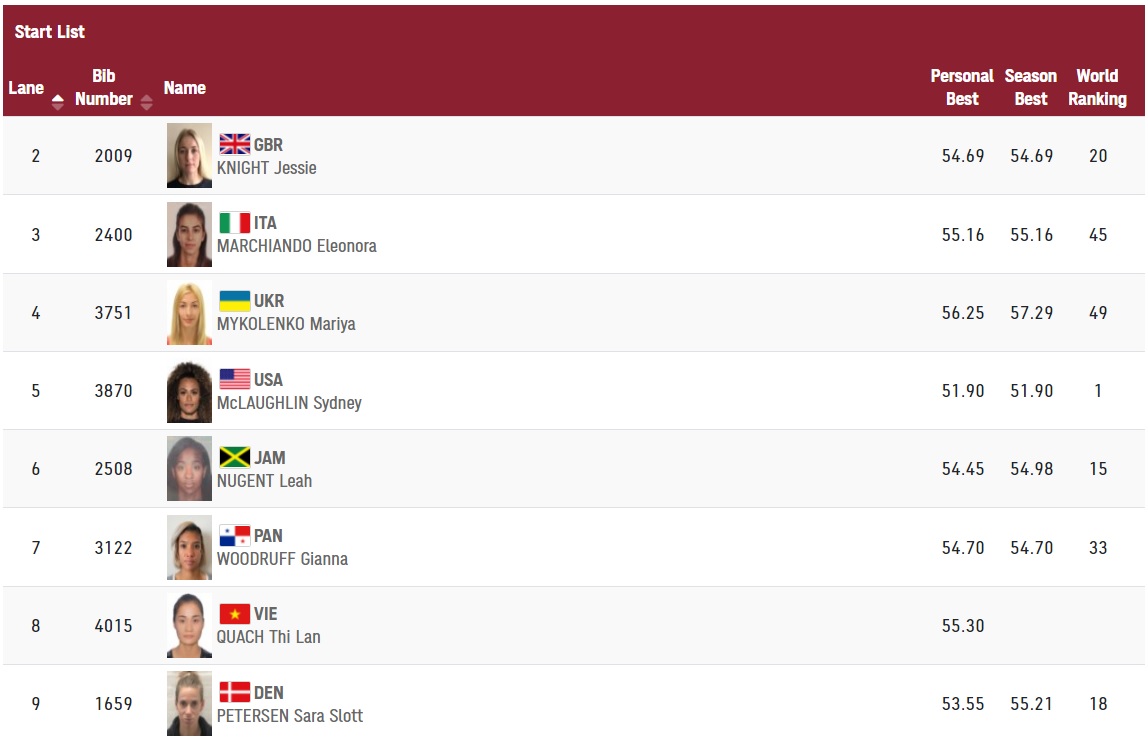Image resolution: width=1148 pixels, height=741 pixels.
Task: Open McLAUGHLIN Sydney athlete profile
Action: [289, 403]
